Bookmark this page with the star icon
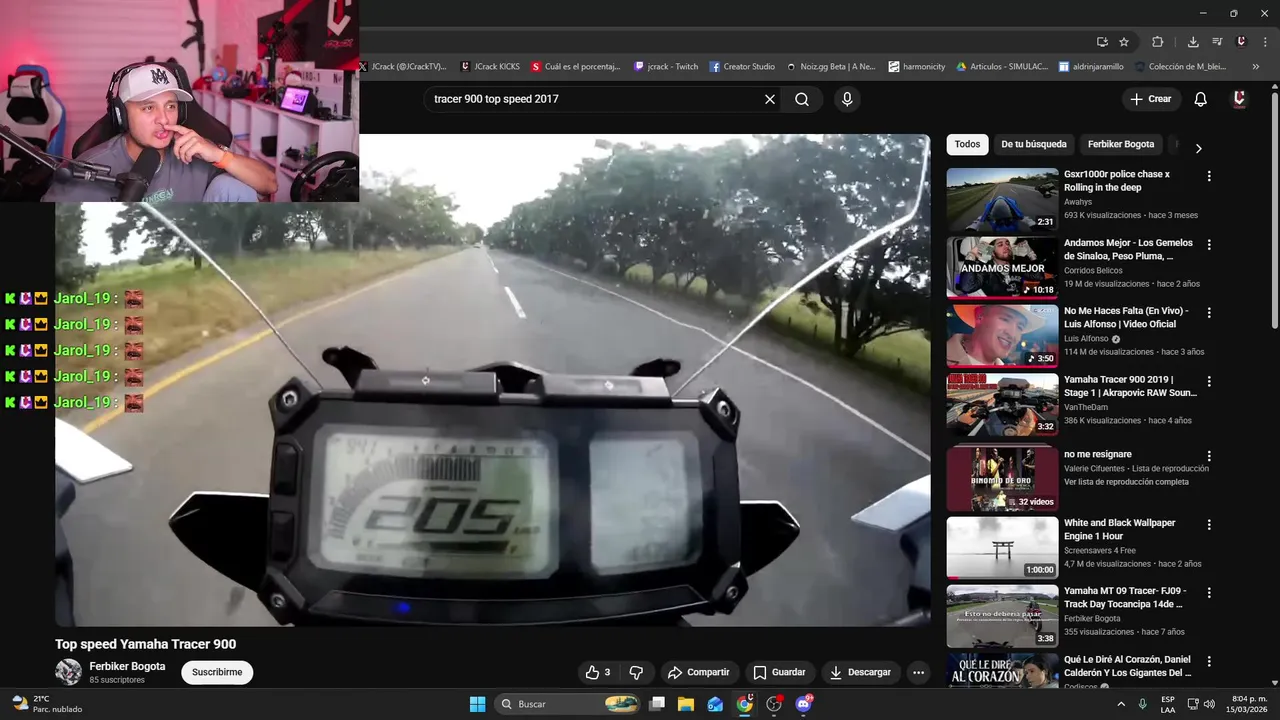Screen dimensions: 1280x720 [1124, 42]
